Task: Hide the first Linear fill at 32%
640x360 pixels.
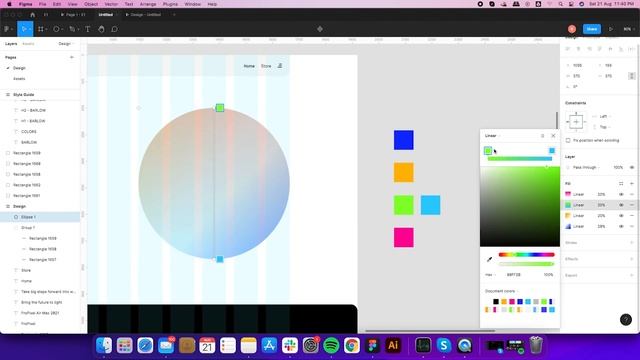Action: pos(621,194)
